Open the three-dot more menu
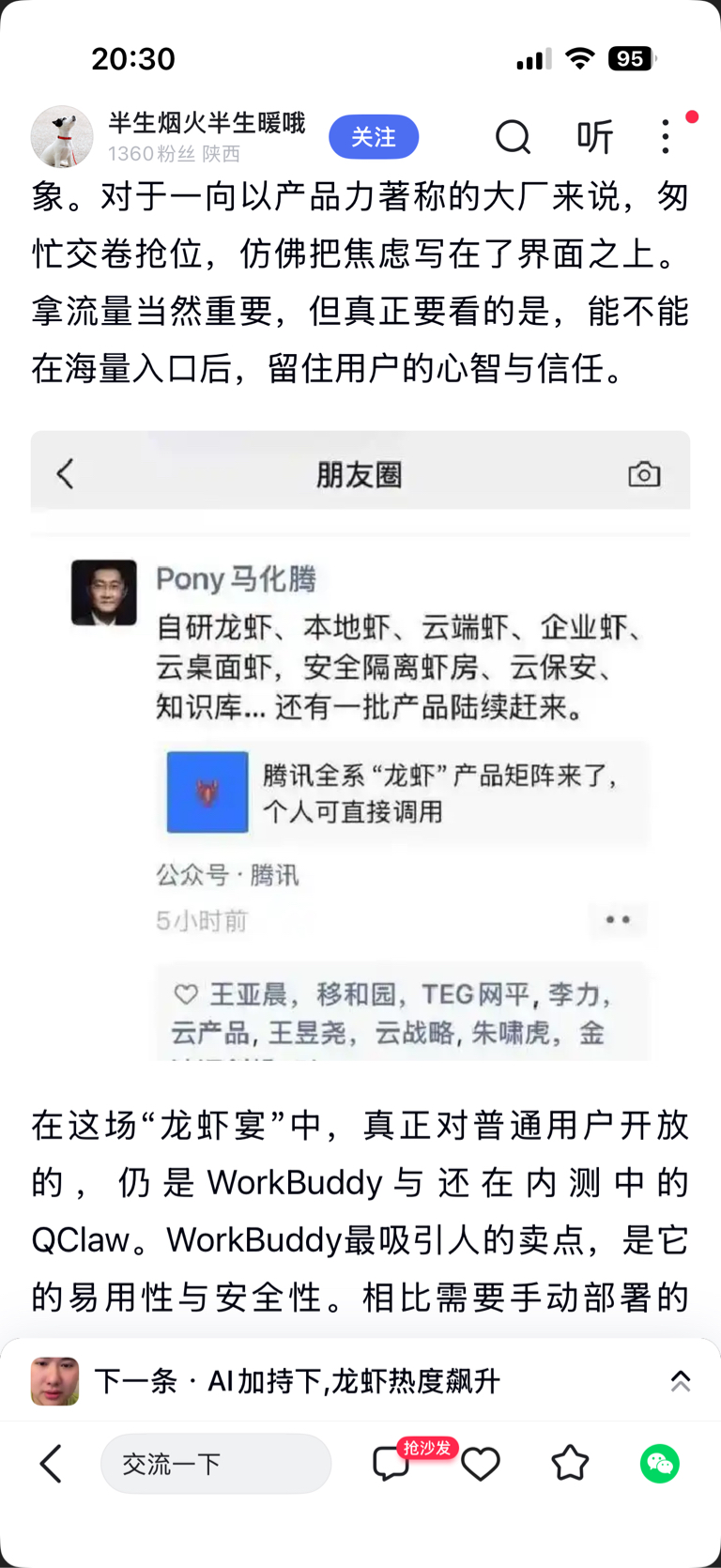721x1568 pixels. pos(666,137)
